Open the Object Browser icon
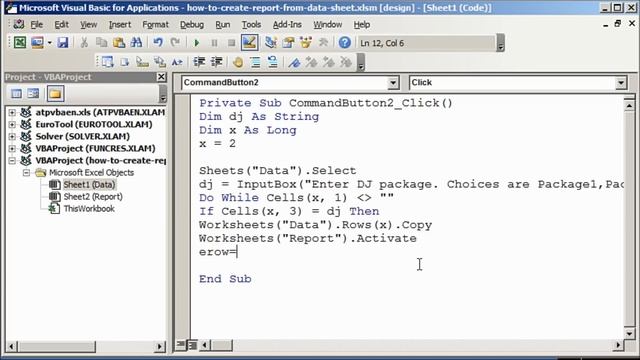 pos(306,42)
